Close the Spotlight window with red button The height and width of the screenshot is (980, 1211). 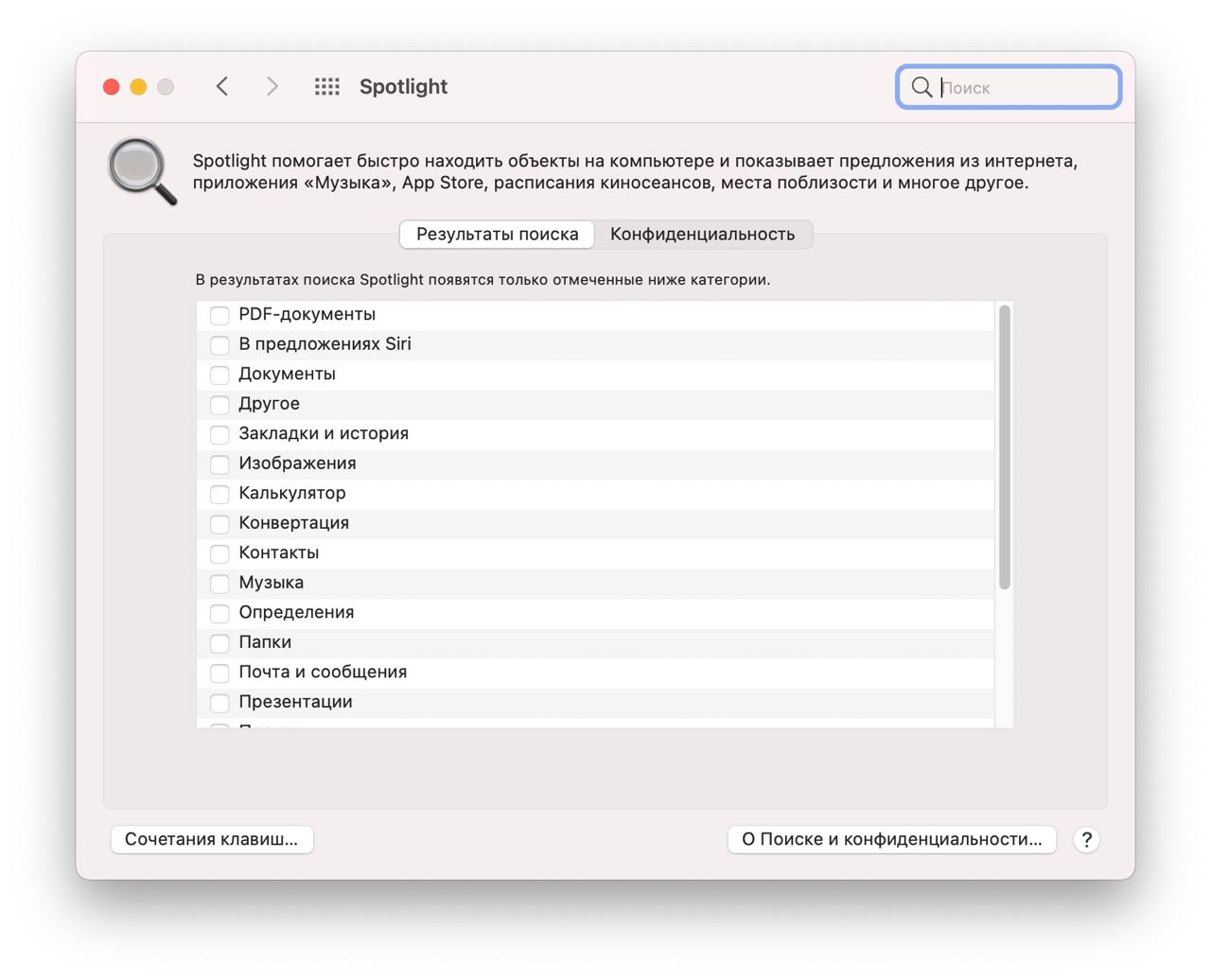112,87
